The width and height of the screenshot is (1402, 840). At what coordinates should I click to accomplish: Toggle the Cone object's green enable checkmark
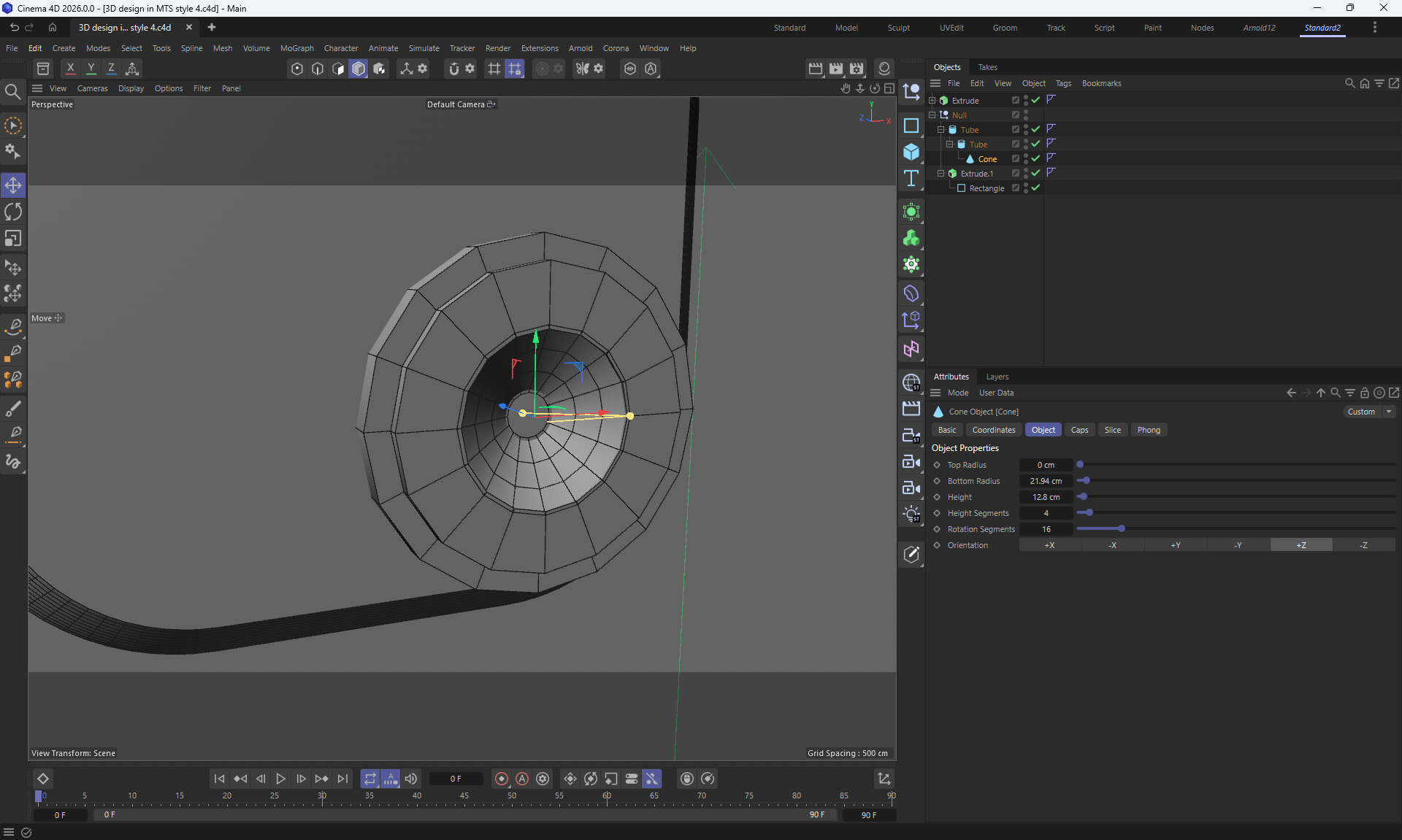pyautogui.click(x=1035, y=158)
